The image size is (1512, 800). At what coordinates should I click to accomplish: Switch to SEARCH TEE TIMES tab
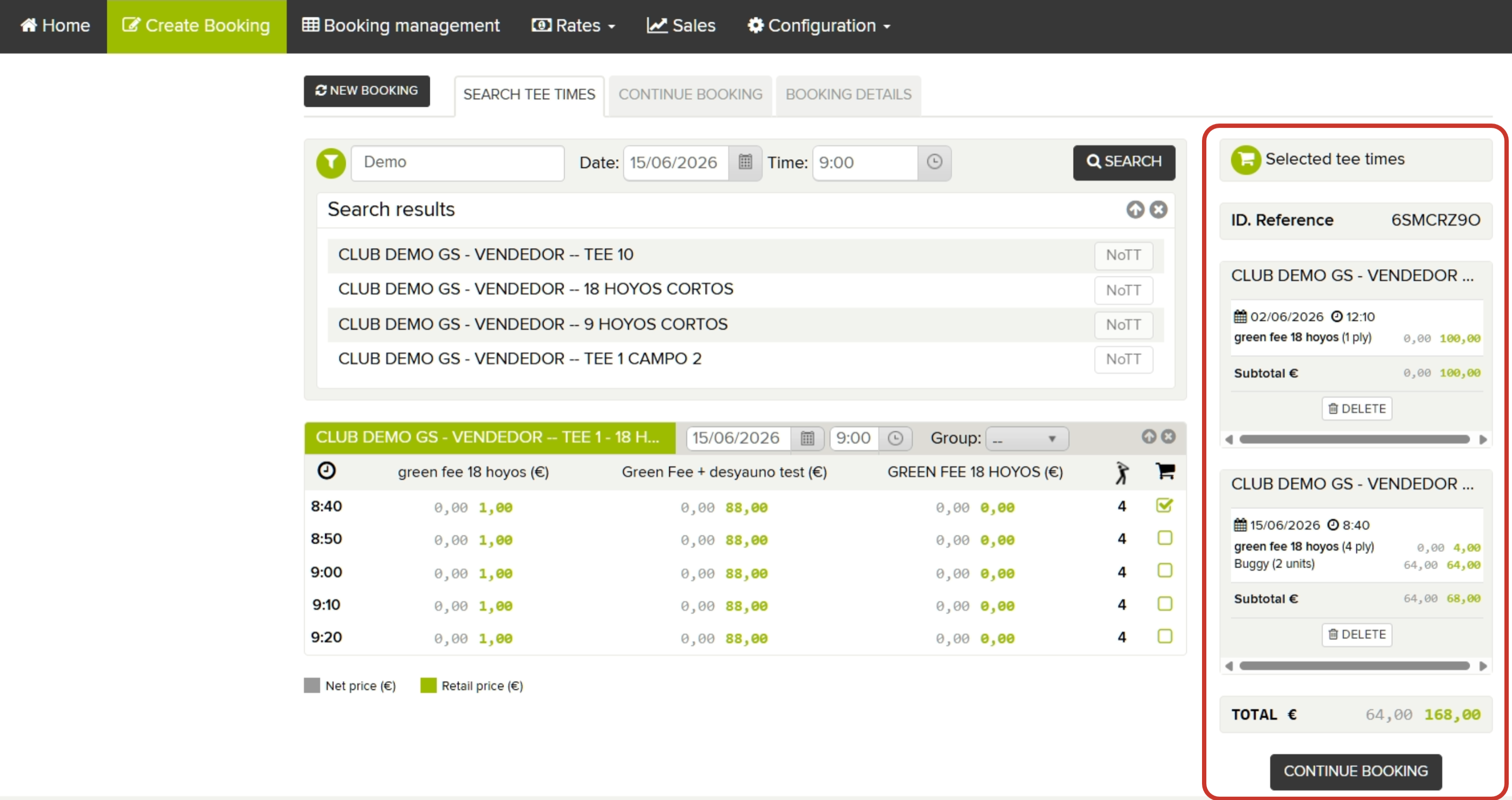click(529, 95)
